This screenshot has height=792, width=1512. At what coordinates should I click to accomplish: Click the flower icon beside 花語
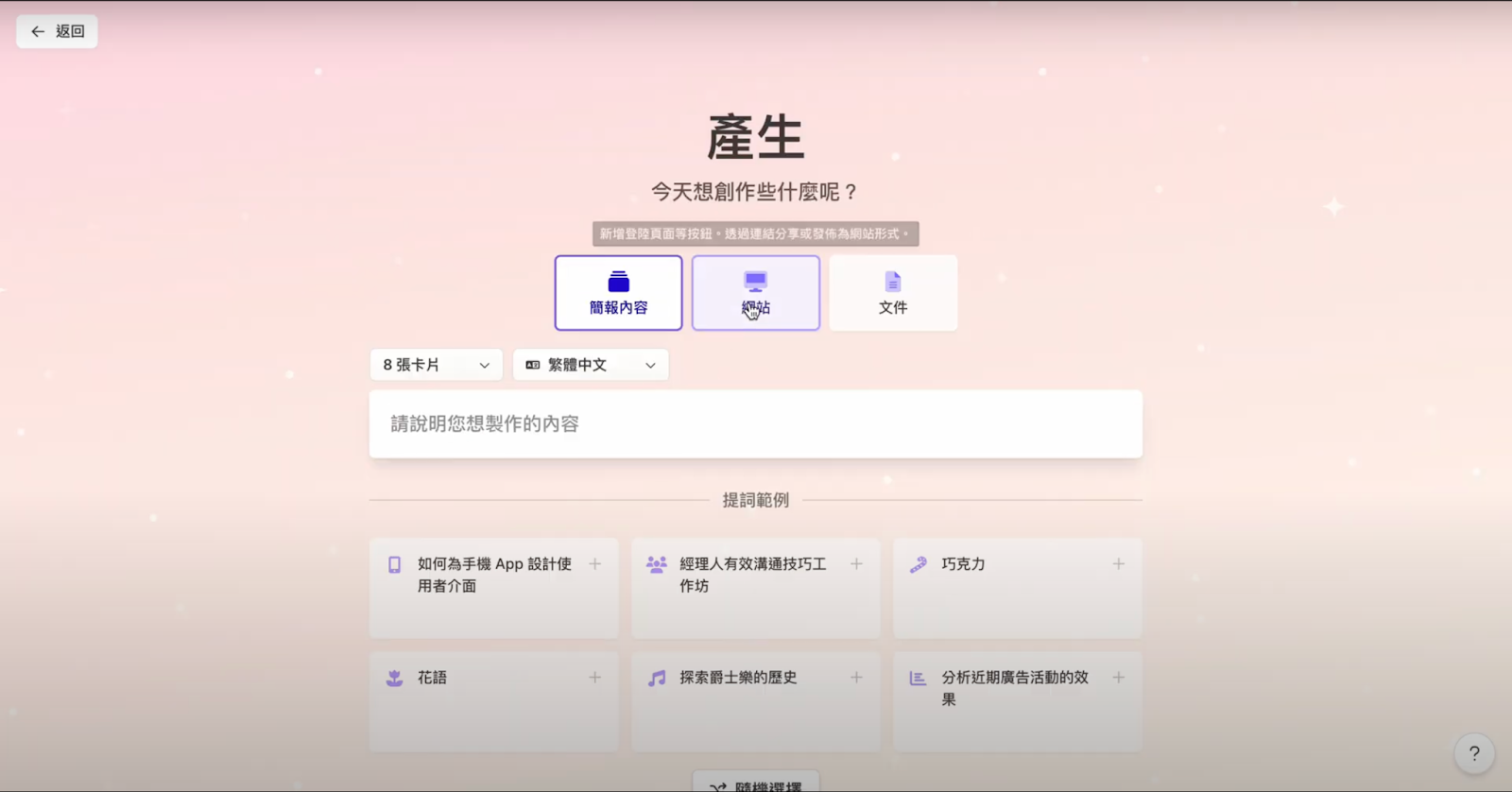coord(394,679)
